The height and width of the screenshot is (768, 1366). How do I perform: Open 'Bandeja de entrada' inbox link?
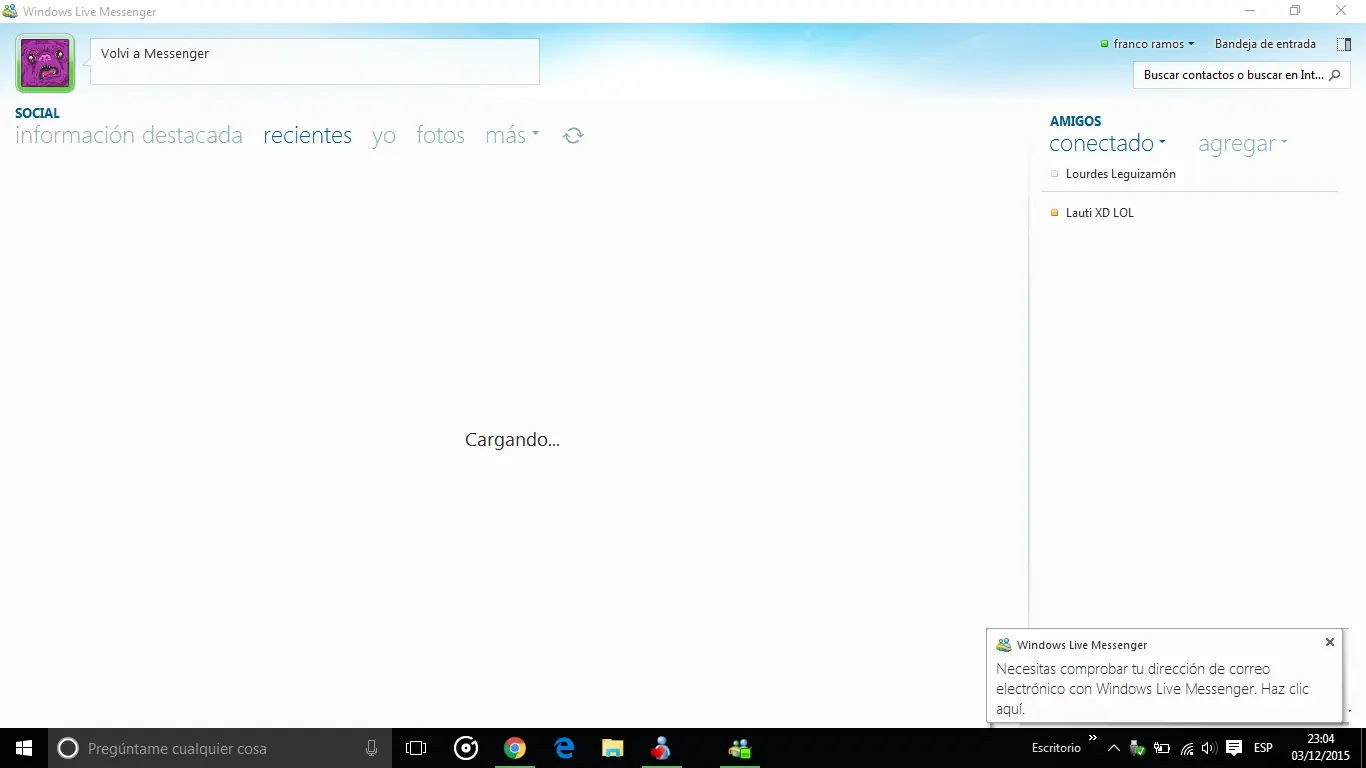pos(1265,44)
